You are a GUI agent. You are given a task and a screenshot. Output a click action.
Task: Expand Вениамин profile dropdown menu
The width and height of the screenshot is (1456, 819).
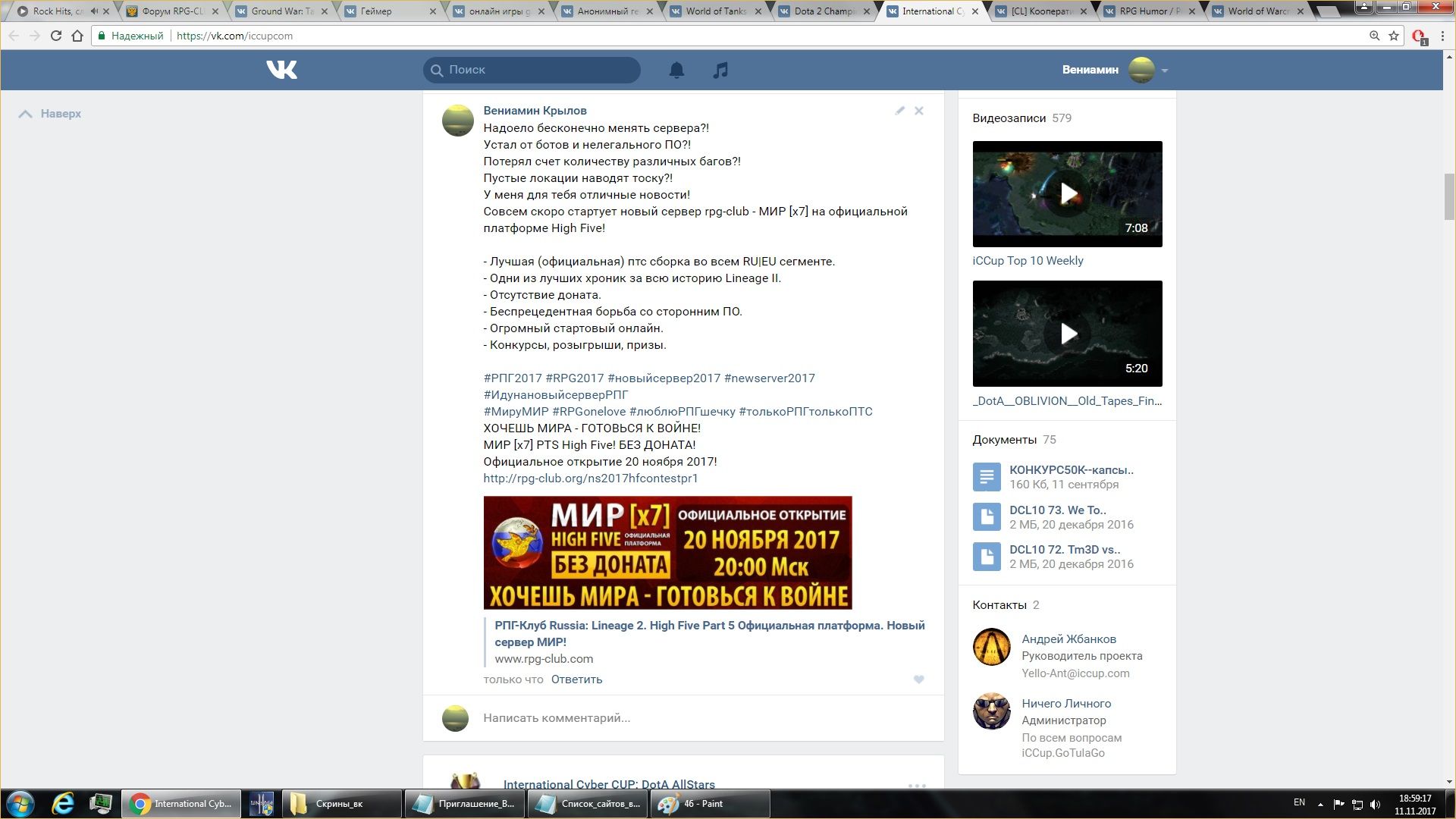point(1164,71)
